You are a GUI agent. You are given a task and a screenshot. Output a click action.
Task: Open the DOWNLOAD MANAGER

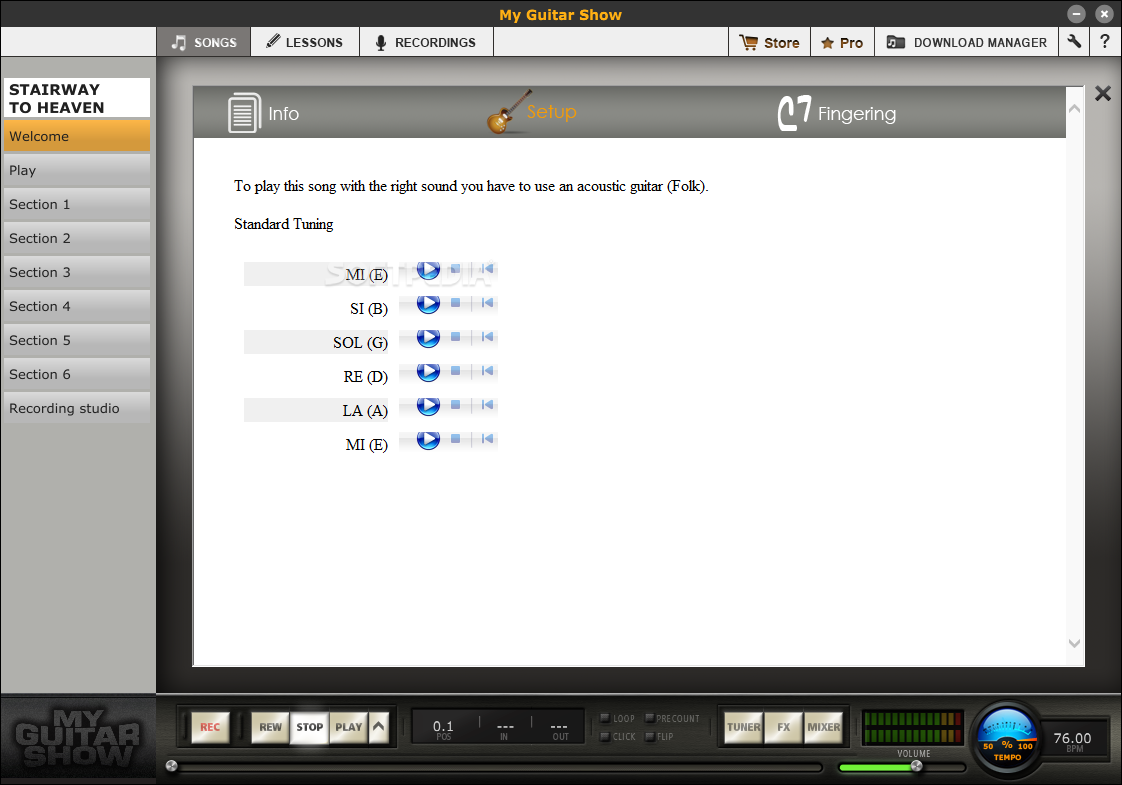pyautogui.click(x=967, y=42)
